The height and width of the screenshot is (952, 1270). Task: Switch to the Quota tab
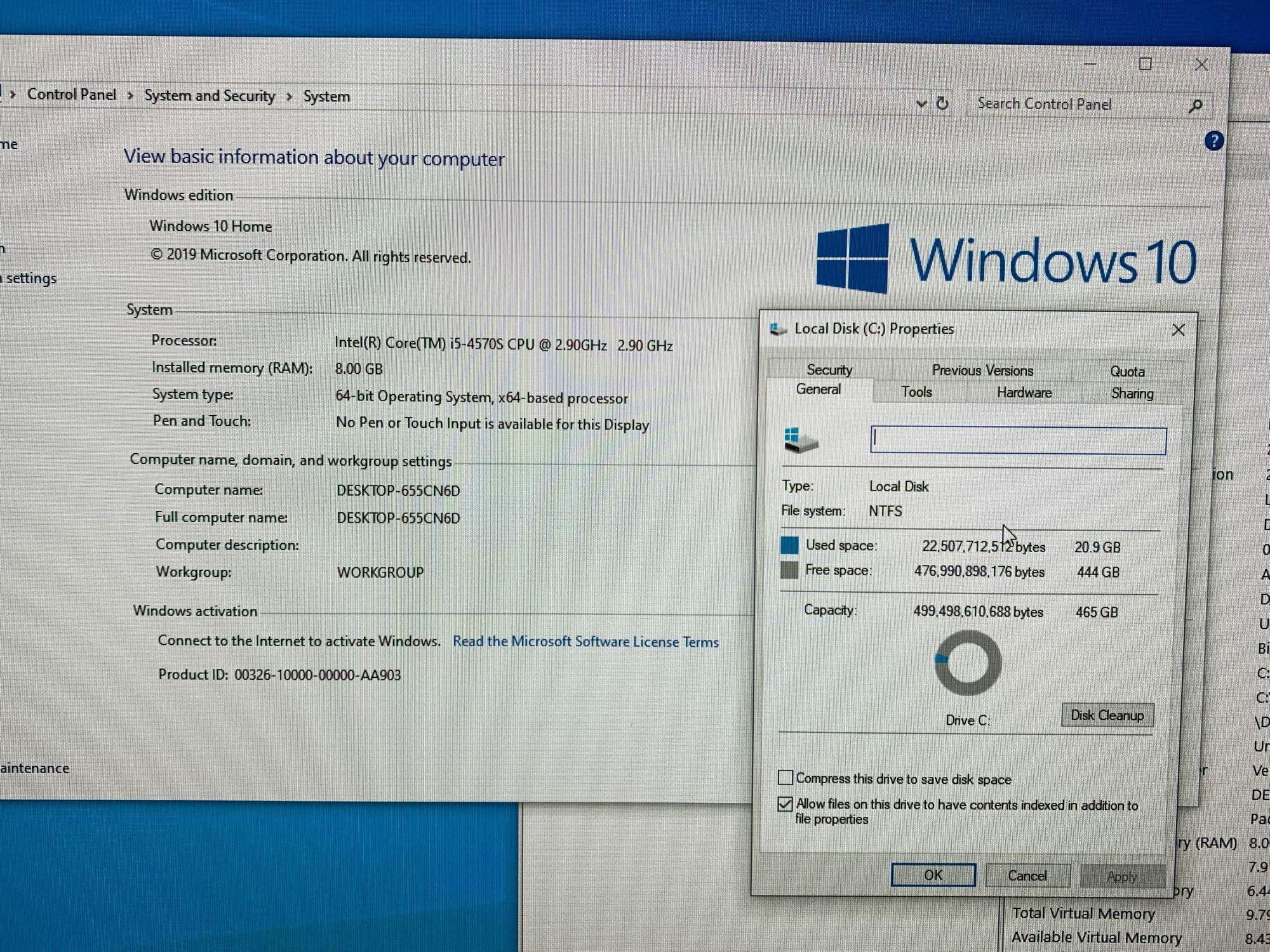coord(1127,371)
